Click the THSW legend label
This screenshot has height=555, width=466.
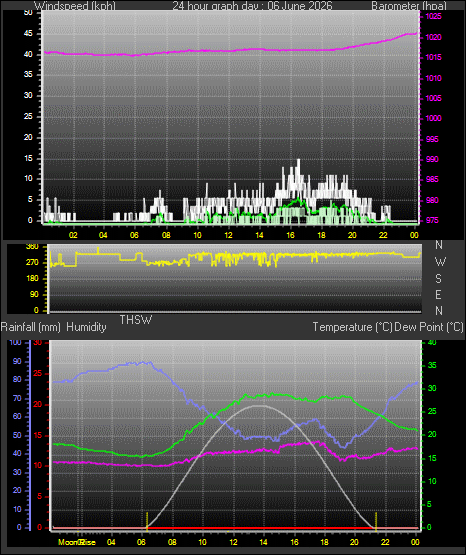click(x=136, y=320)
